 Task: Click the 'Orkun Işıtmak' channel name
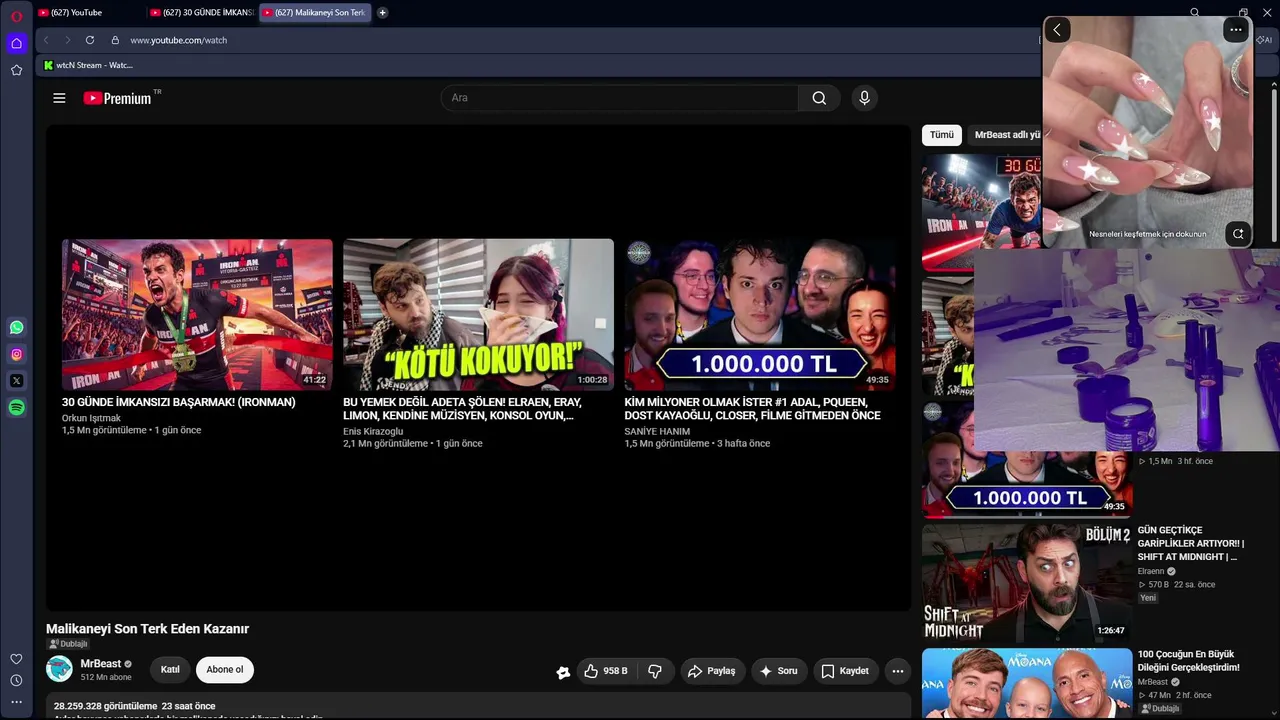(x=91, y=418)
